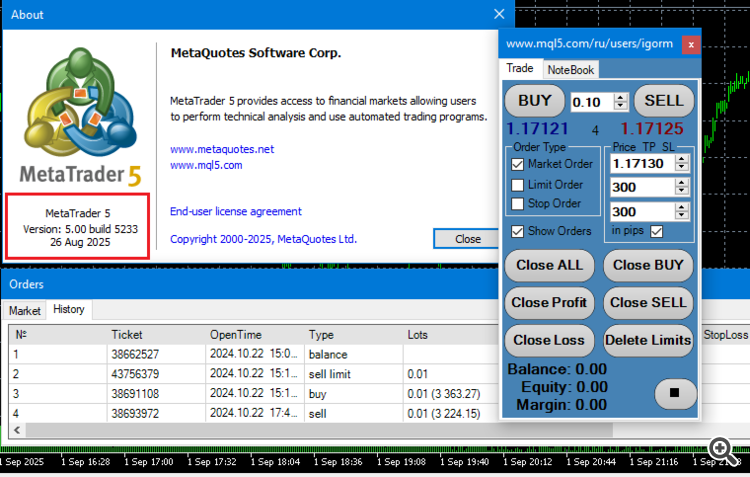Increase lot size with the up arrow

pos(621,97)
